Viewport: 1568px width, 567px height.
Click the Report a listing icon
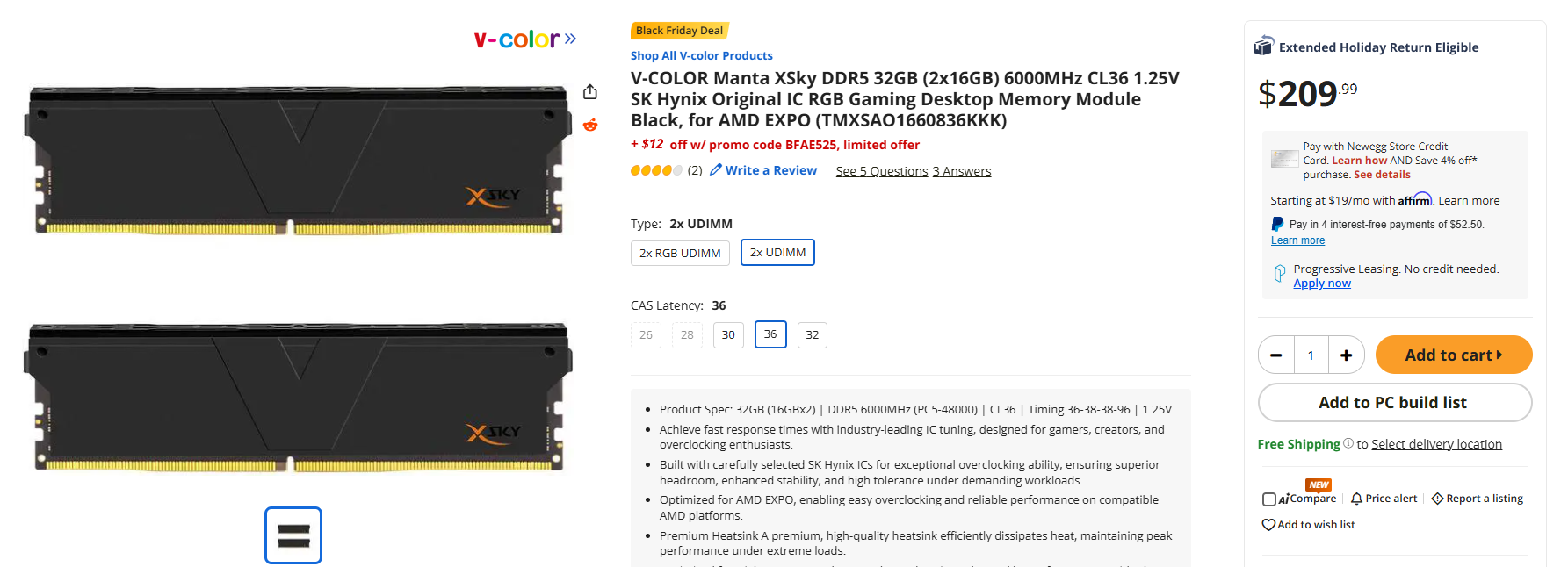(x=1437, y=499)
